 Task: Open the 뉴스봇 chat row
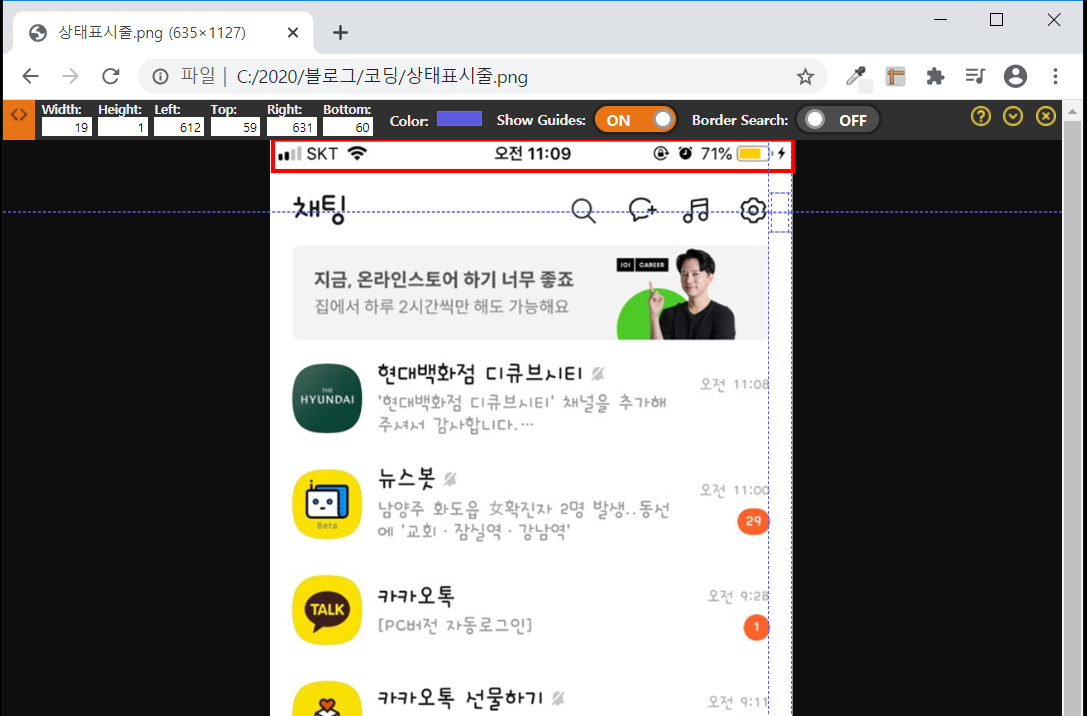(x=531, y=505)
